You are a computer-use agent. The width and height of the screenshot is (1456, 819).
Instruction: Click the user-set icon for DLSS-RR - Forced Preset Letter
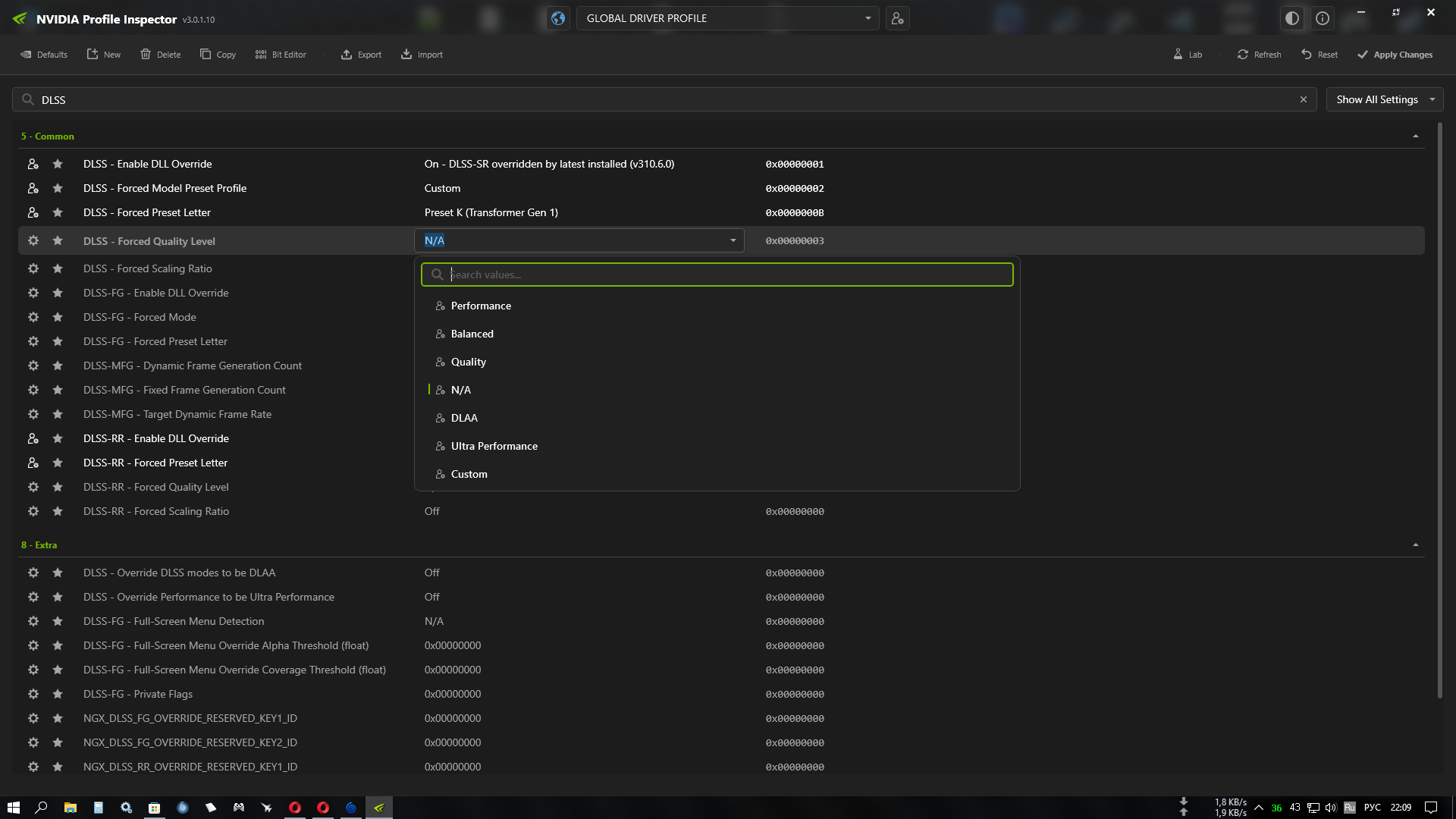click(x=33, y=463)
